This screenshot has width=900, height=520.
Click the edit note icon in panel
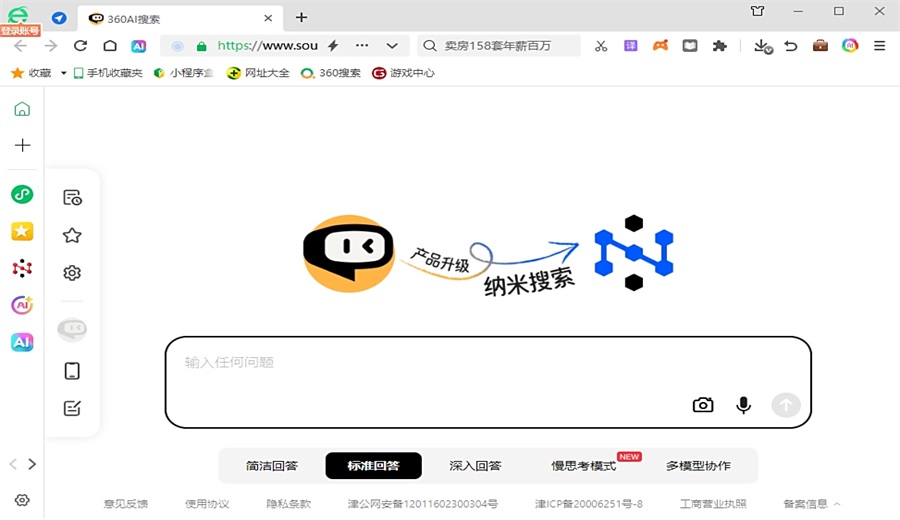[72, 408]
